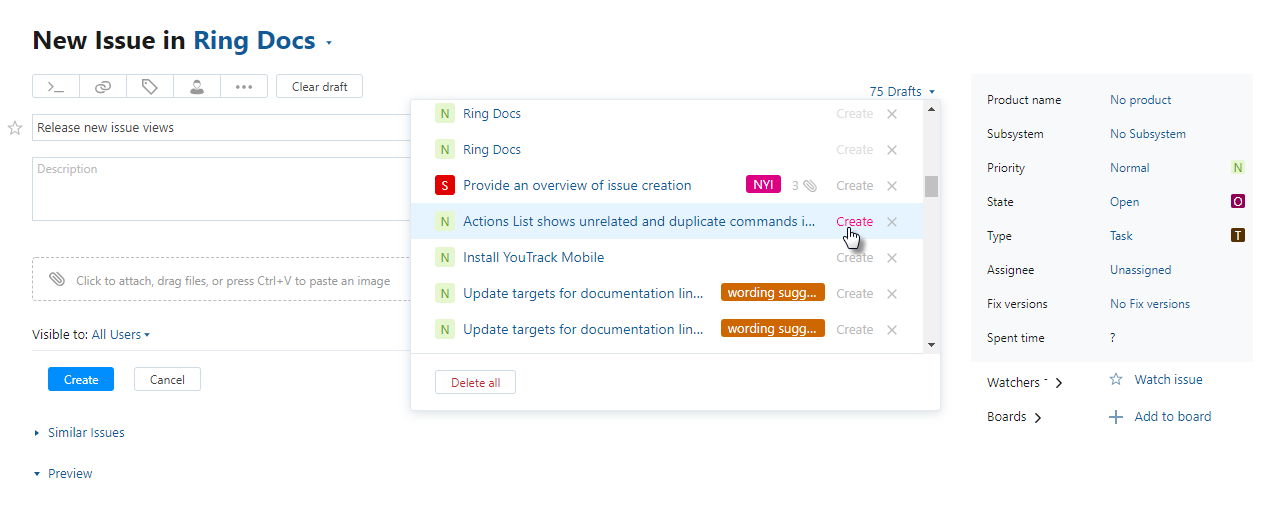The height and width of the screenshot is (523, 1285).
Task: Expand the Similar Issues section
Action: (x=79, y=433)
